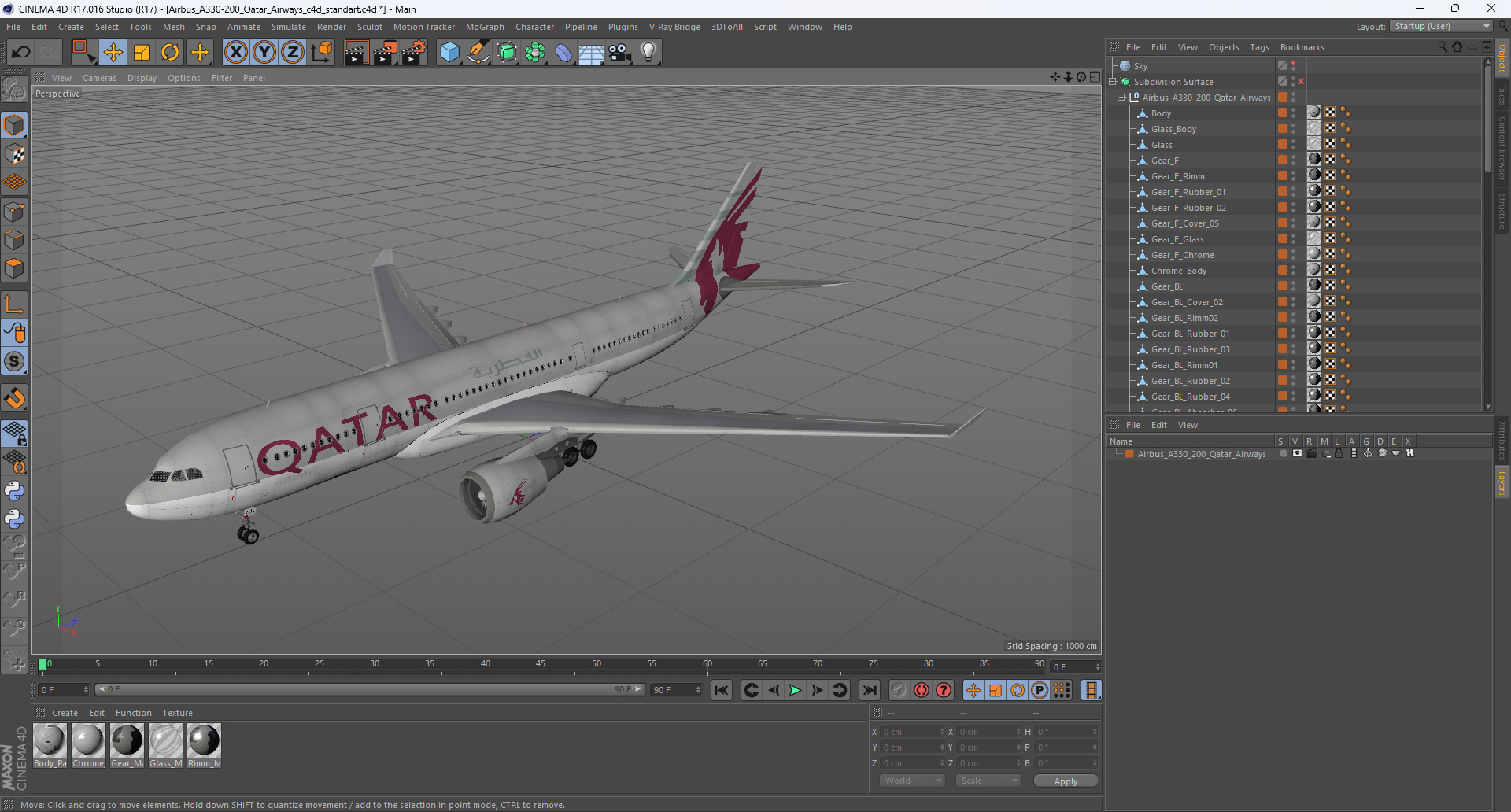Select the Rotate tool
1511x812 pixels.
pos(170,53)
